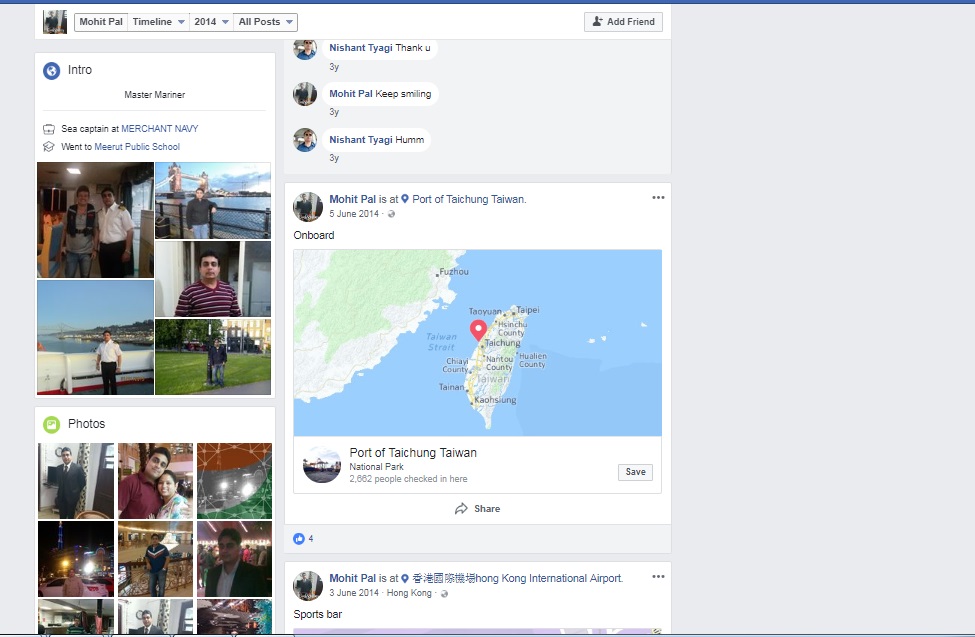Open the MERCHANT NAVY link
The image size is (975, 637).
pos(160,129)
